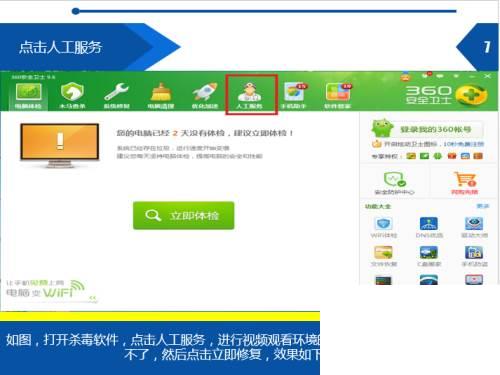Select the 木马查杀 horse shield icon
This screenshot has height=375, width=500.
tap(72, 95)
